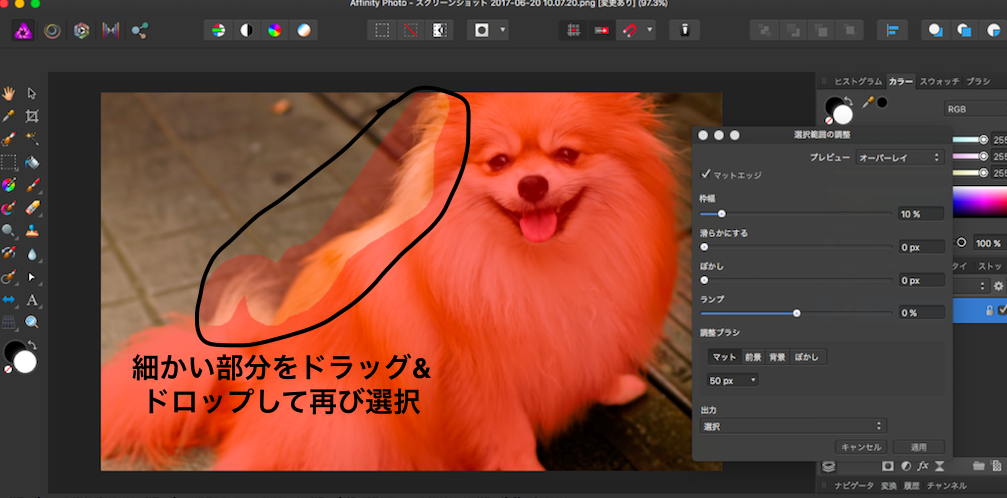Select the Zoom magnifier tool
Image resolution: width=1007 pixels, height=498 pixels.
click(x=32, y=322)
